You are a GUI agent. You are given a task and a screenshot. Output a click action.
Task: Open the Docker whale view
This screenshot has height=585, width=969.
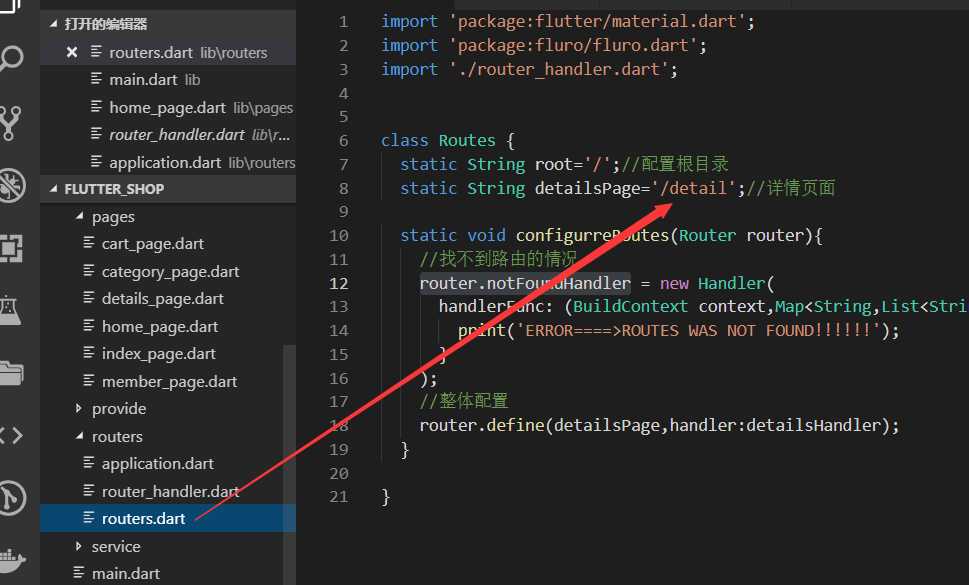(12, 560)
